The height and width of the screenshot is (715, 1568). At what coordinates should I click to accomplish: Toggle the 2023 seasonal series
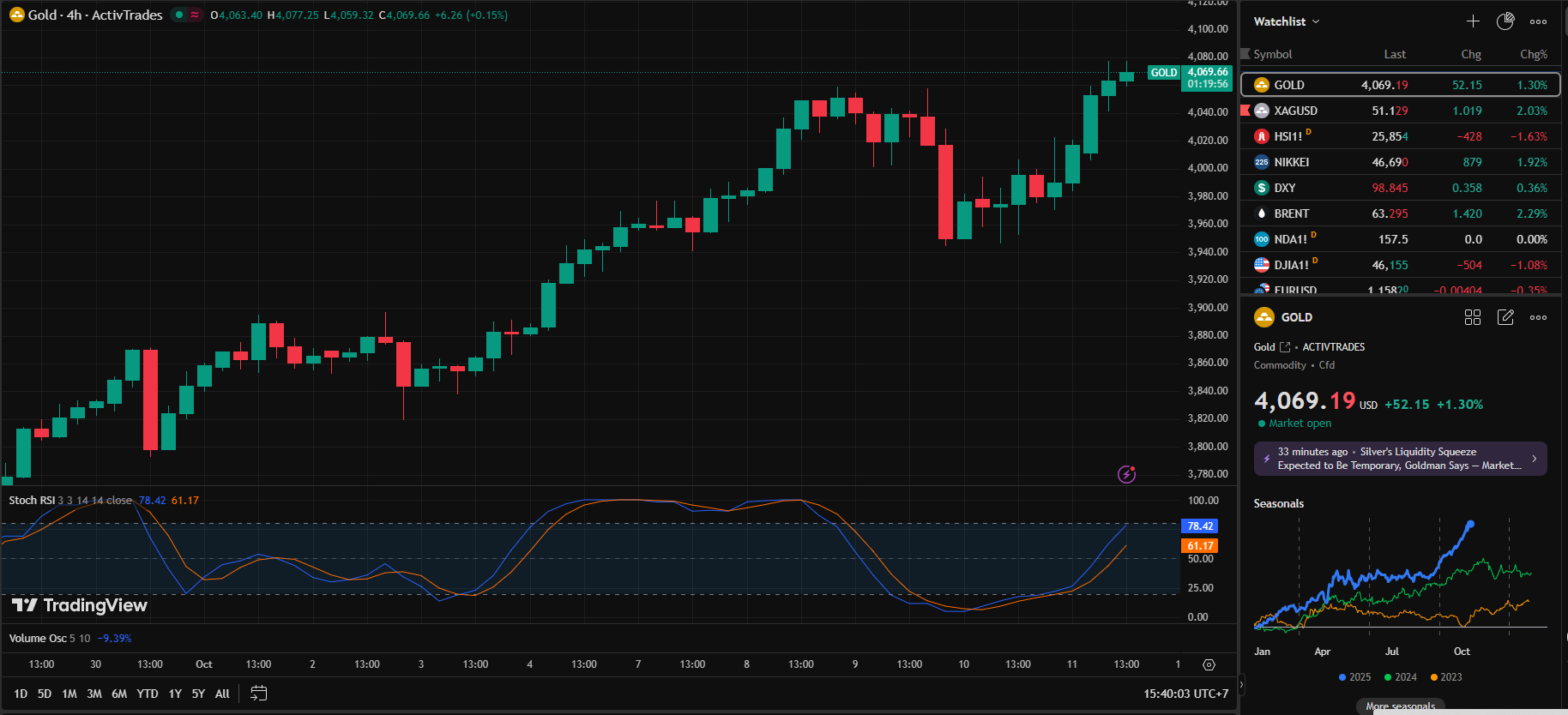1445,677
